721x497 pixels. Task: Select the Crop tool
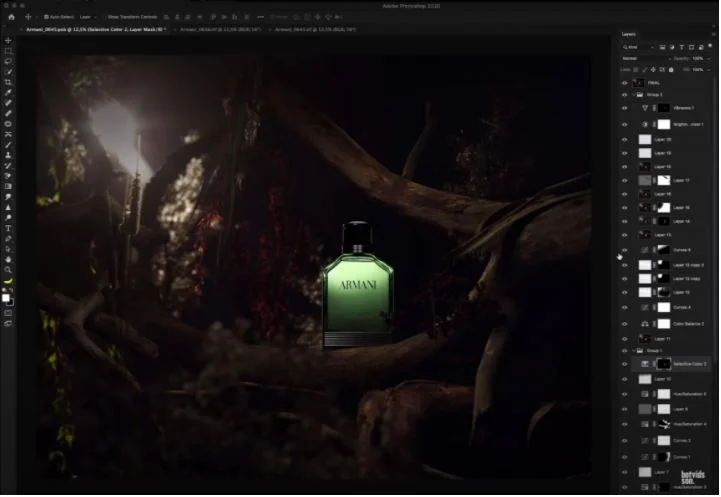[x=8, y=82]
